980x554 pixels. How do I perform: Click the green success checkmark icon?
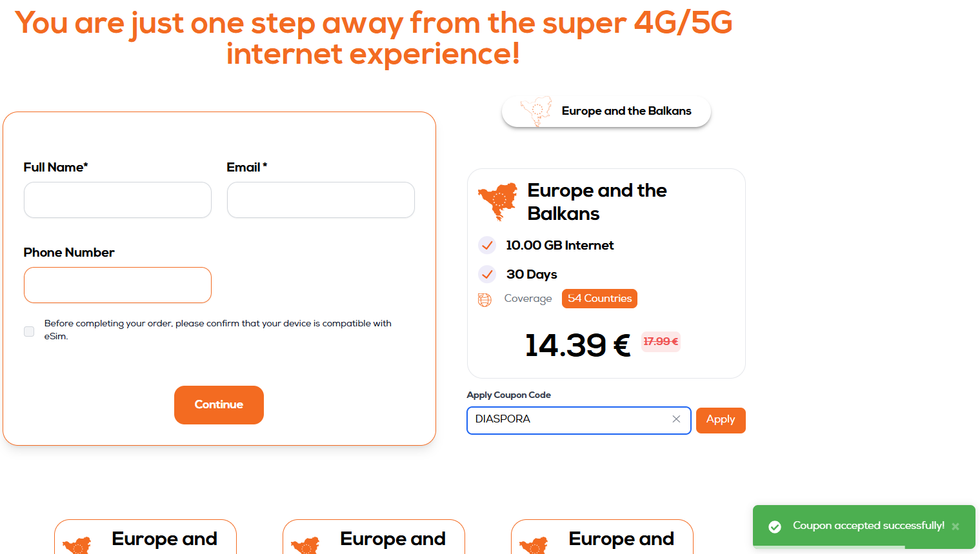(774, 526)
